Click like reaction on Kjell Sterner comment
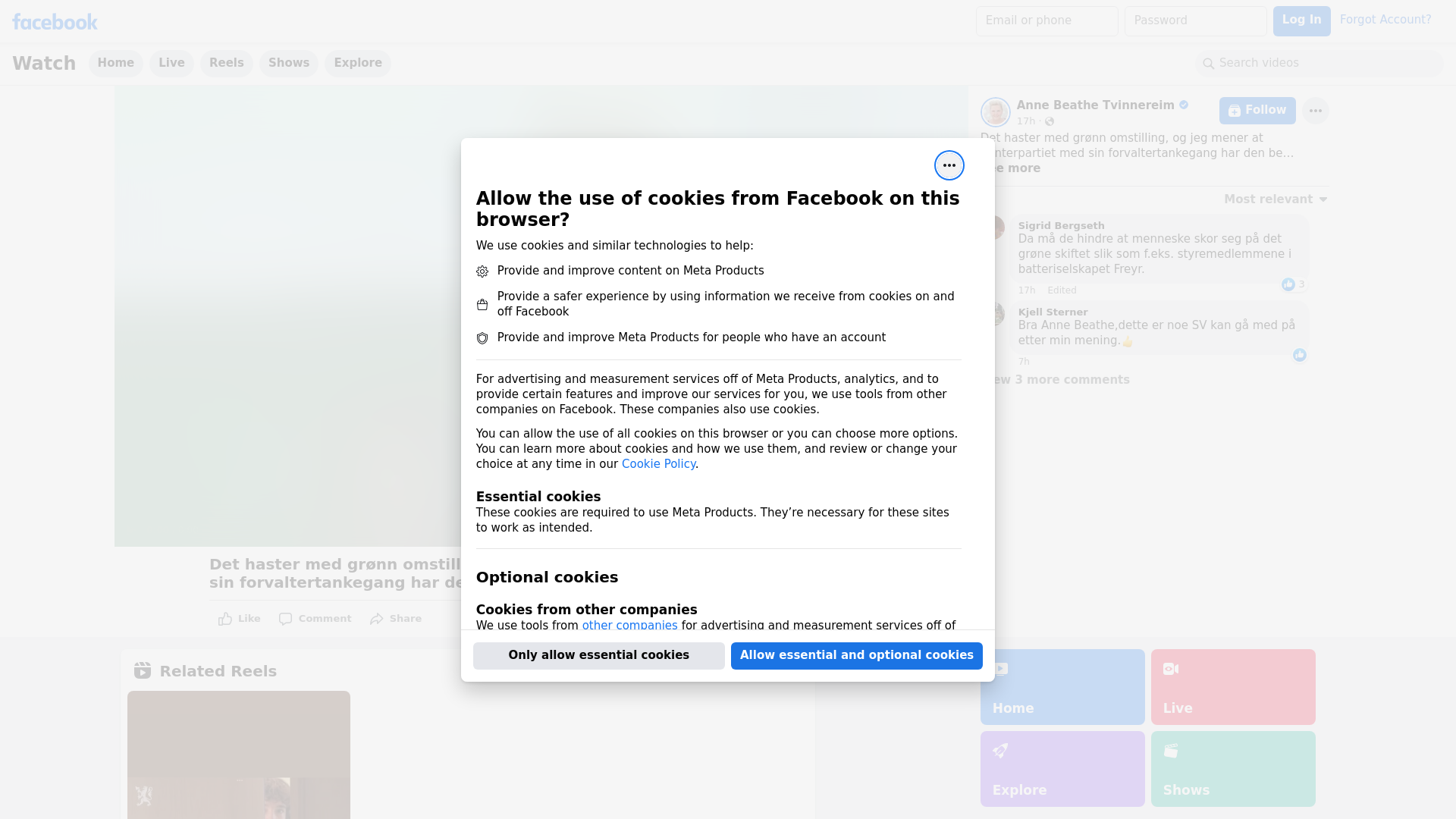The image size is (1456, 819). point(1300,355)
